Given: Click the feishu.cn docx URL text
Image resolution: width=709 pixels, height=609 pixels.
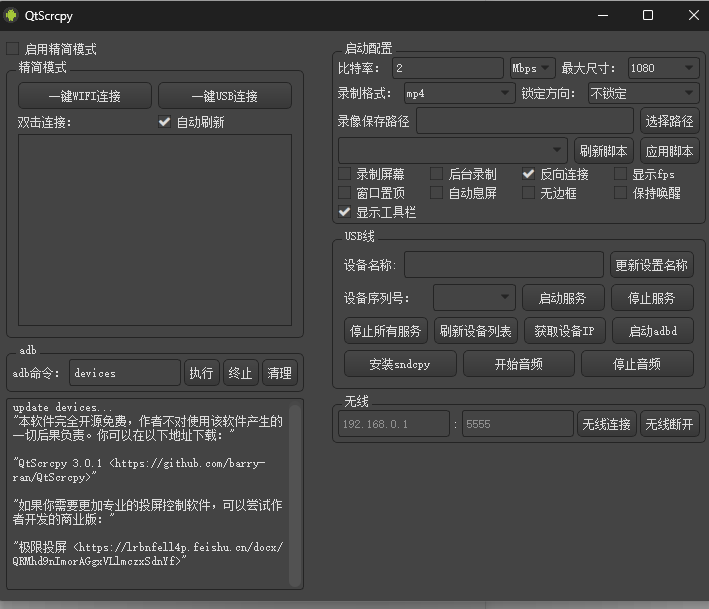Looking at the screenshot, I should tap(147, 554).
